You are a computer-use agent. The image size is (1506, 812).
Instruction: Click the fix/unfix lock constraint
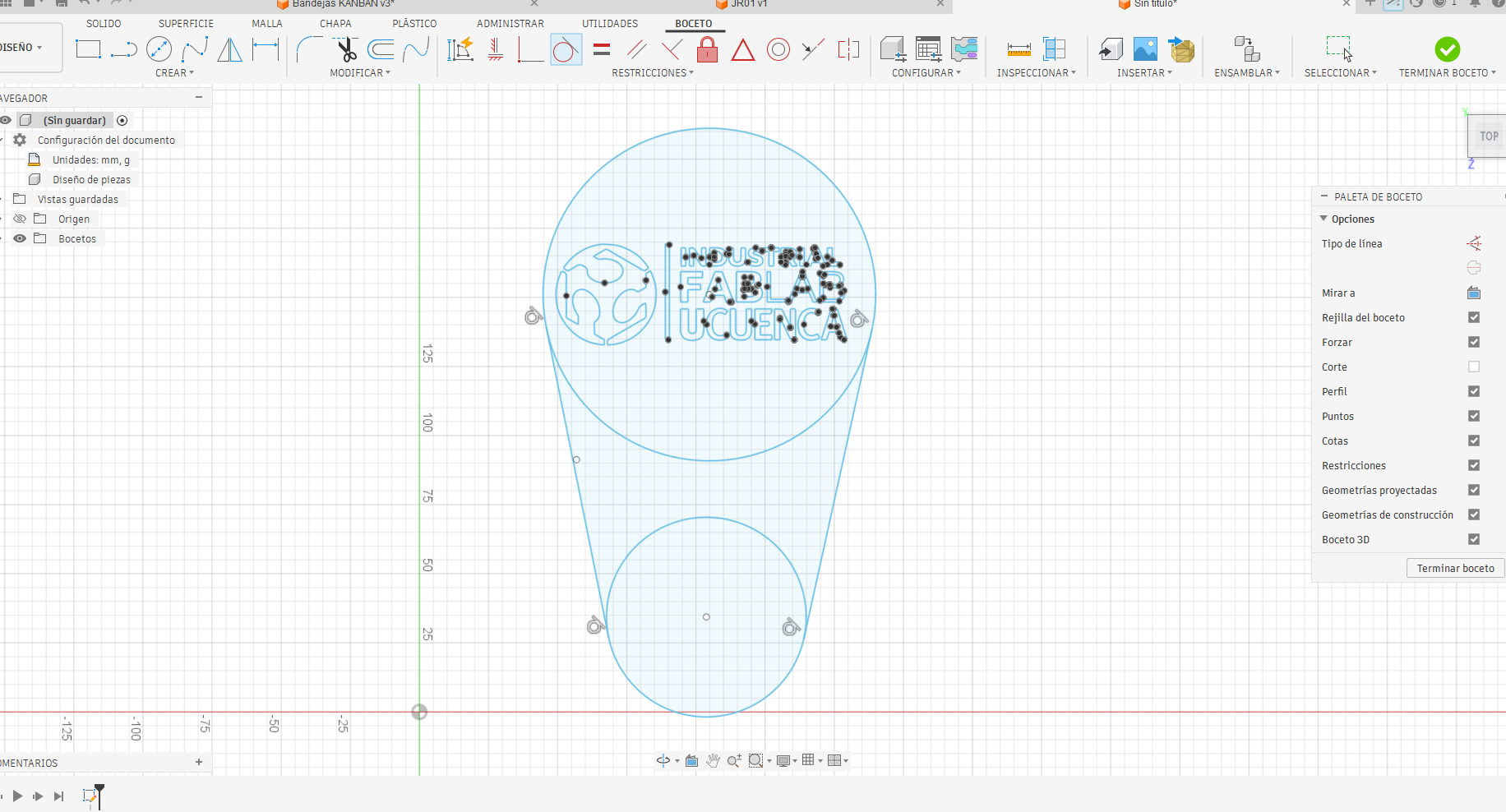click(x=707, y=49)
